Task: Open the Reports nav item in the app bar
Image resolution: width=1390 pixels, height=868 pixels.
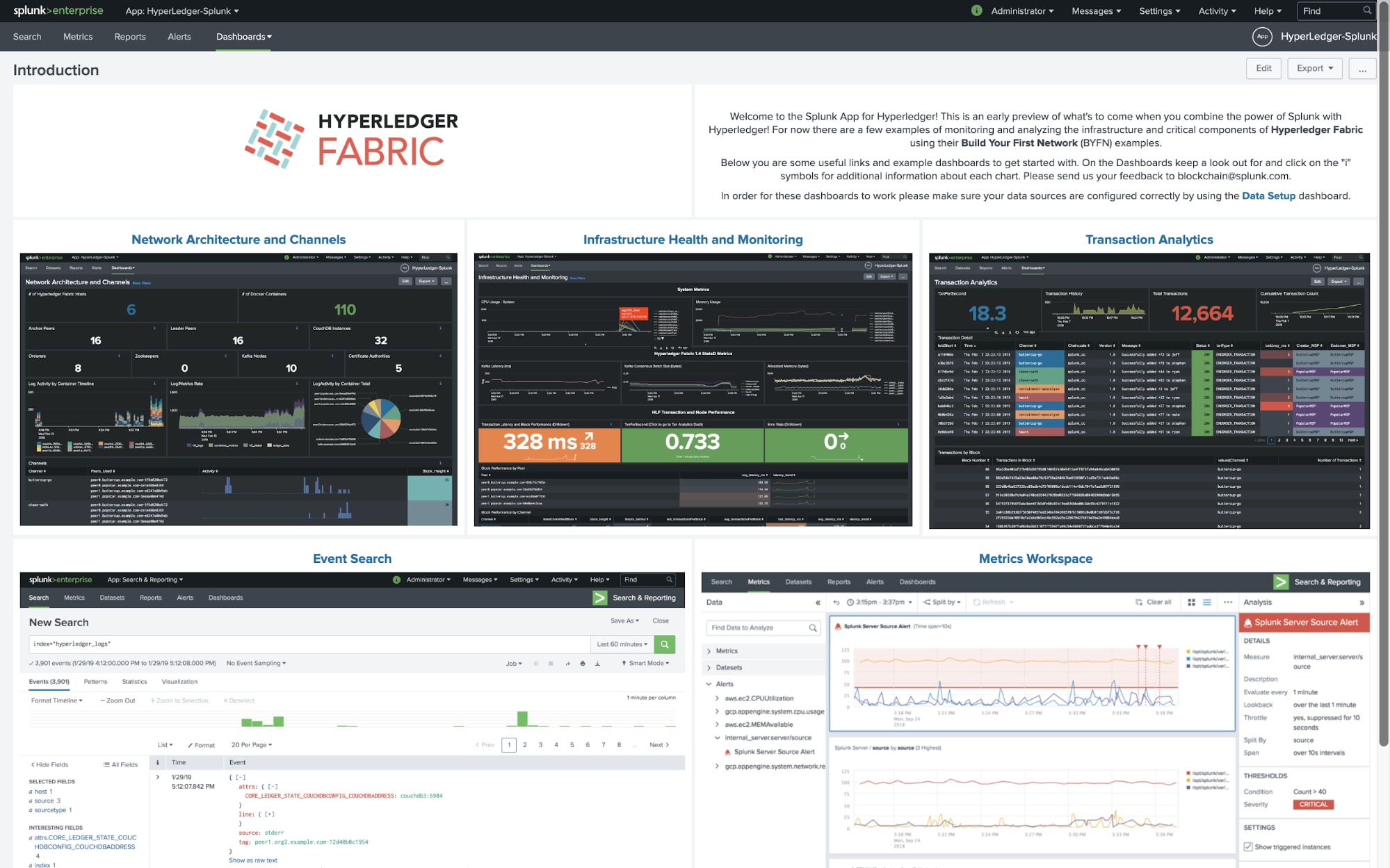Action: pos(130,37)
